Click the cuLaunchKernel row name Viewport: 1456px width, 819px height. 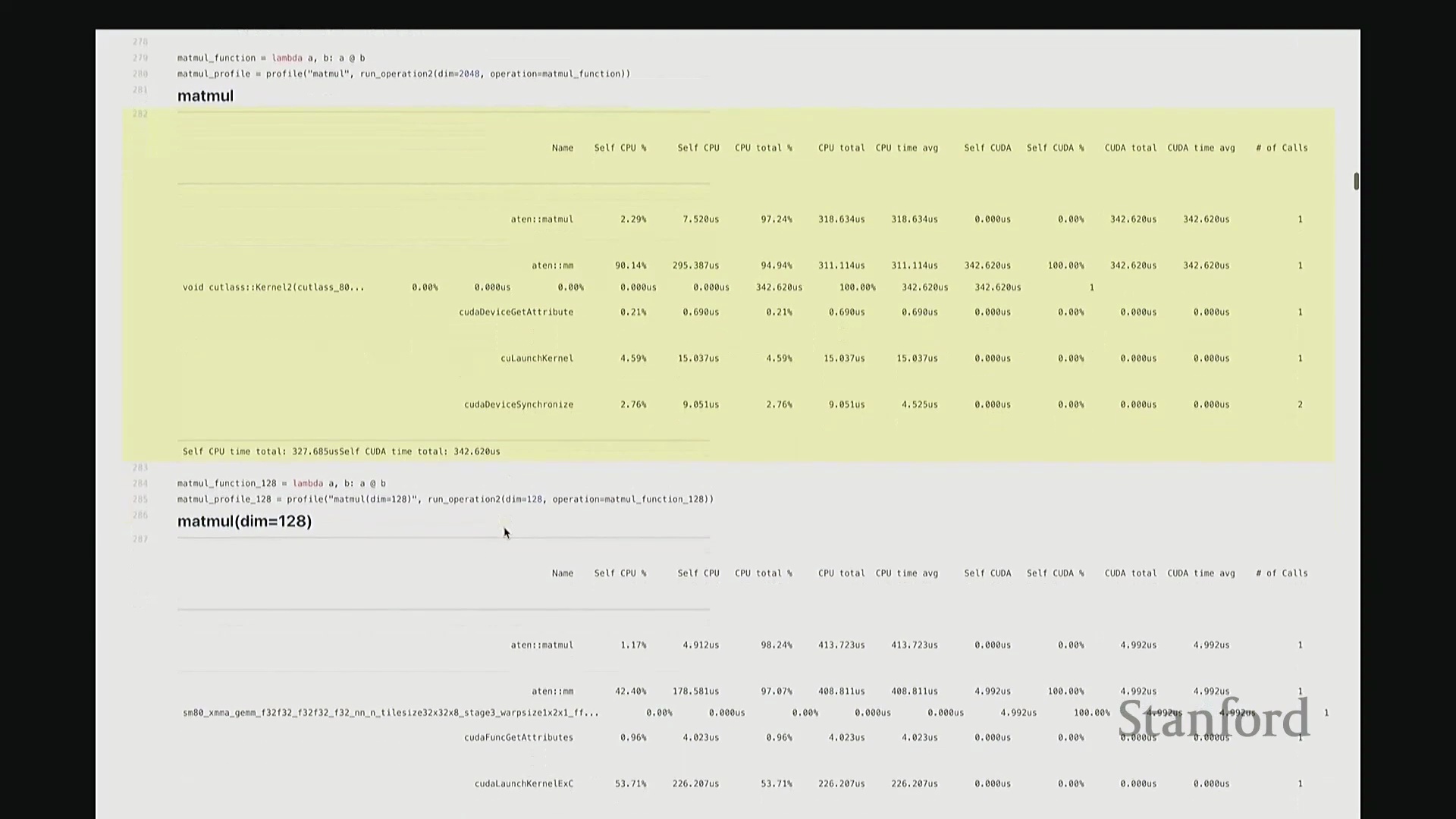coord(537,359)
